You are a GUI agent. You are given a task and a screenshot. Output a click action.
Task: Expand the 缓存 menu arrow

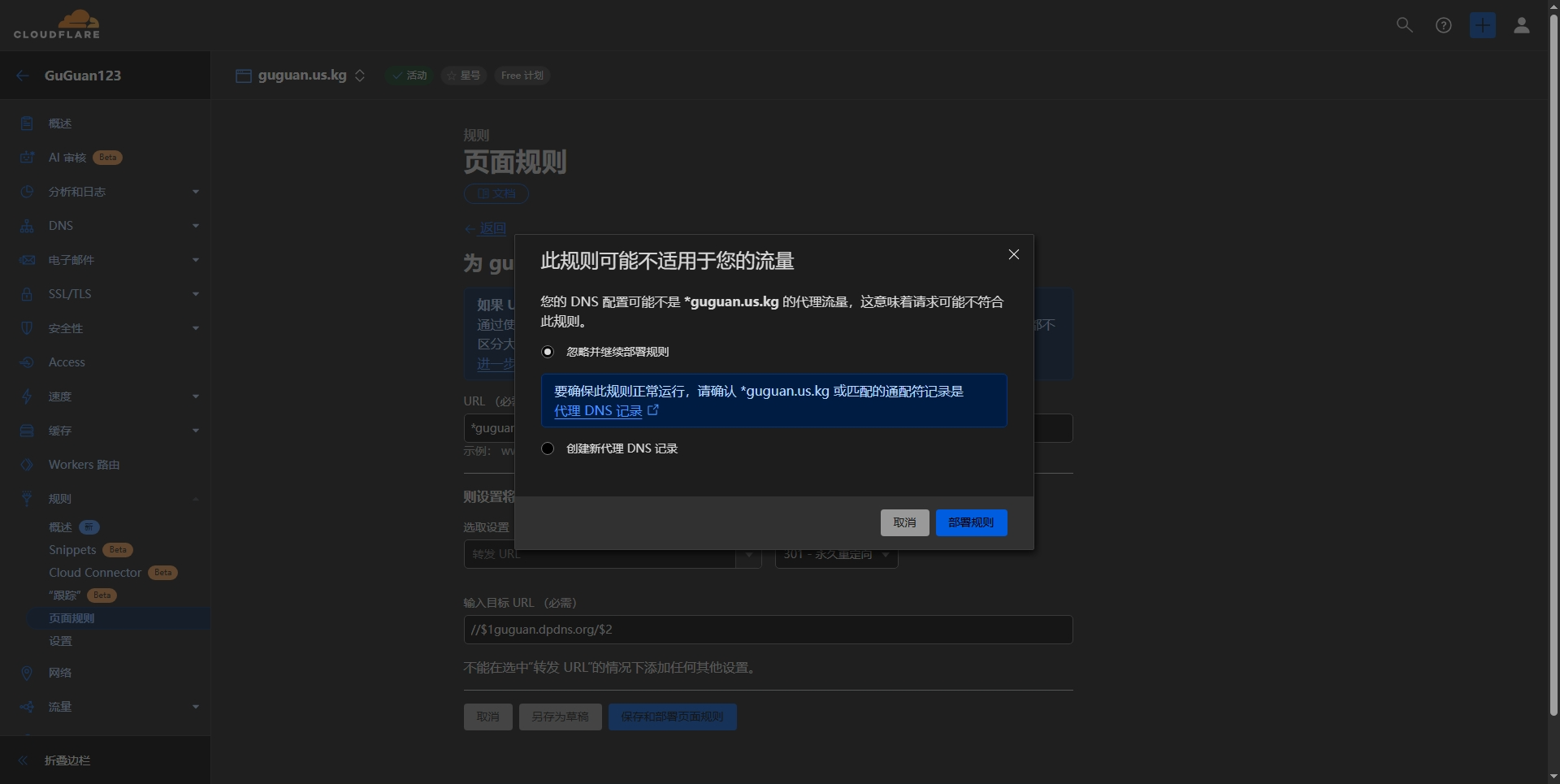[196, 431]
